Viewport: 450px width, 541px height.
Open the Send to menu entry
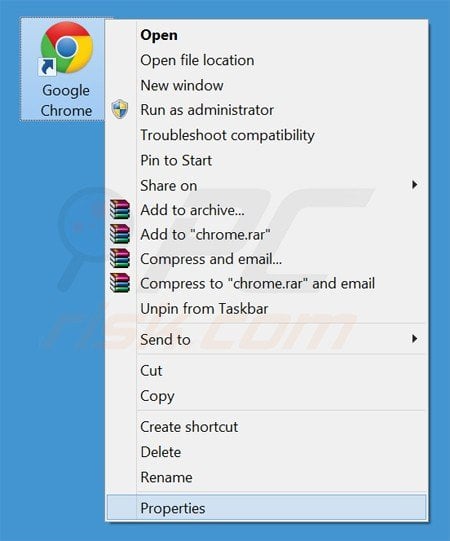point(266,340)
